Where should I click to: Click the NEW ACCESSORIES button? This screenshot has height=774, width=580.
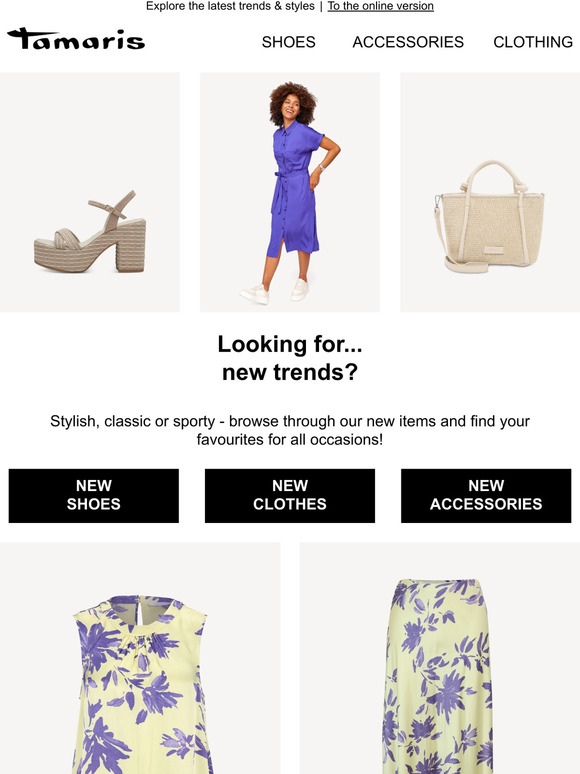(486, 496)
